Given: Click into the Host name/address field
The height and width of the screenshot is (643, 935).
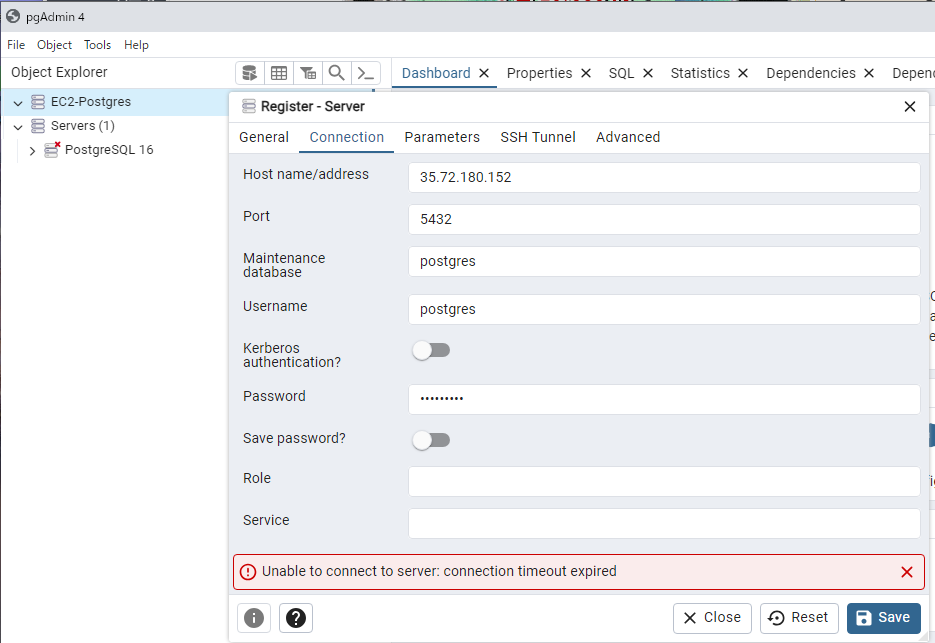Looking at the screenshot, I should coord(663,178).
